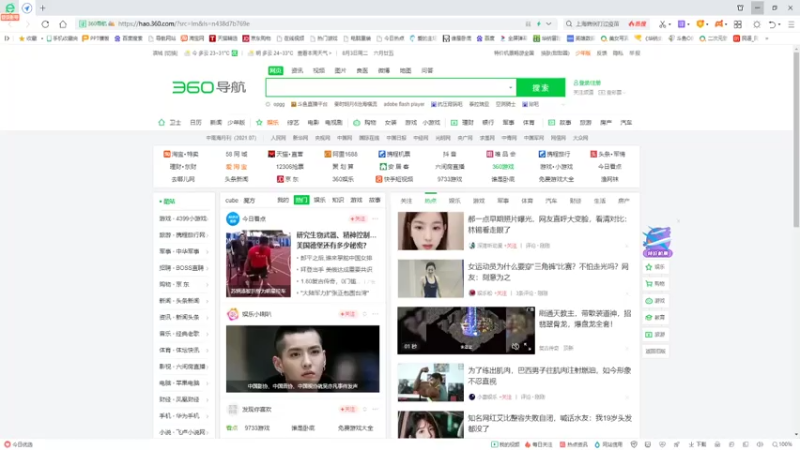Follow 娱乐小喇叭 with the 关注 button
This screenshot has height=450, width=800.
tap(347, 314)
